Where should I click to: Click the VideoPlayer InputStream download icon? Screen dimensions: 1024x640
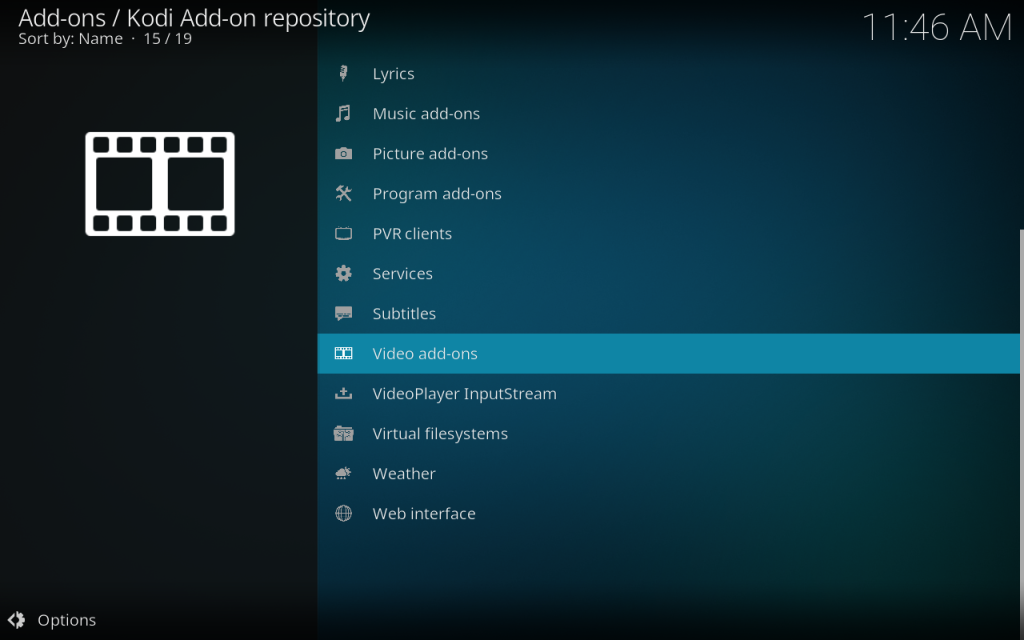click(343, 394)
